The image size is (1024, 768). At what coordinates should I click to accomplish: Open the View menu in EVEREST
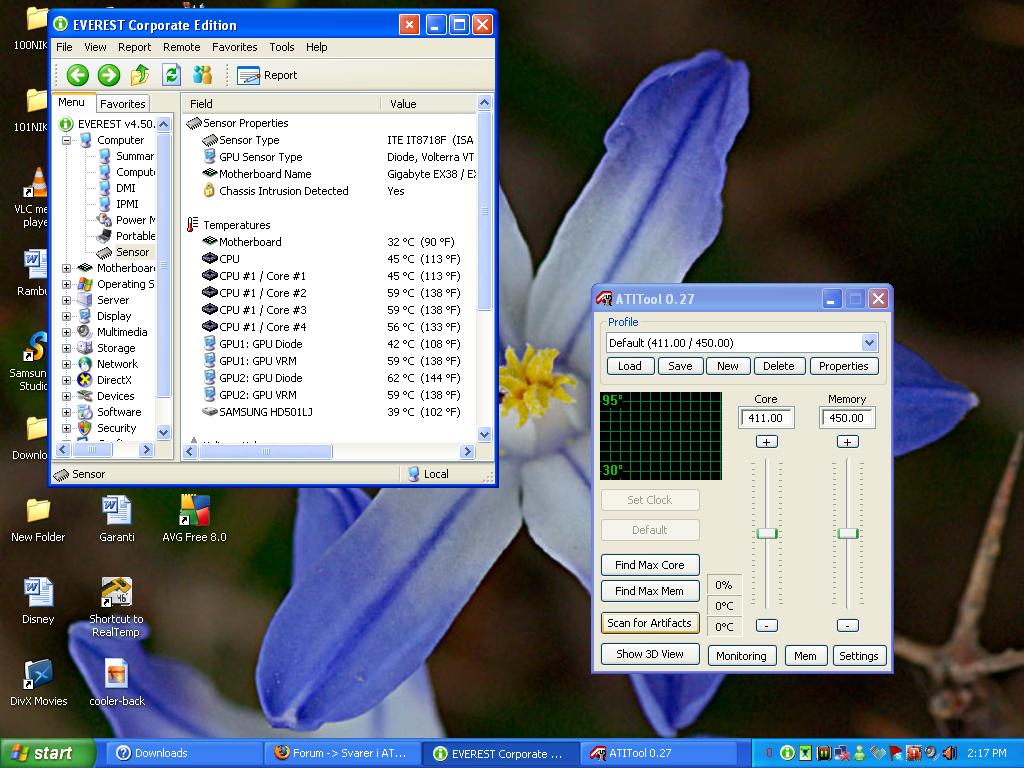[95, 47]
